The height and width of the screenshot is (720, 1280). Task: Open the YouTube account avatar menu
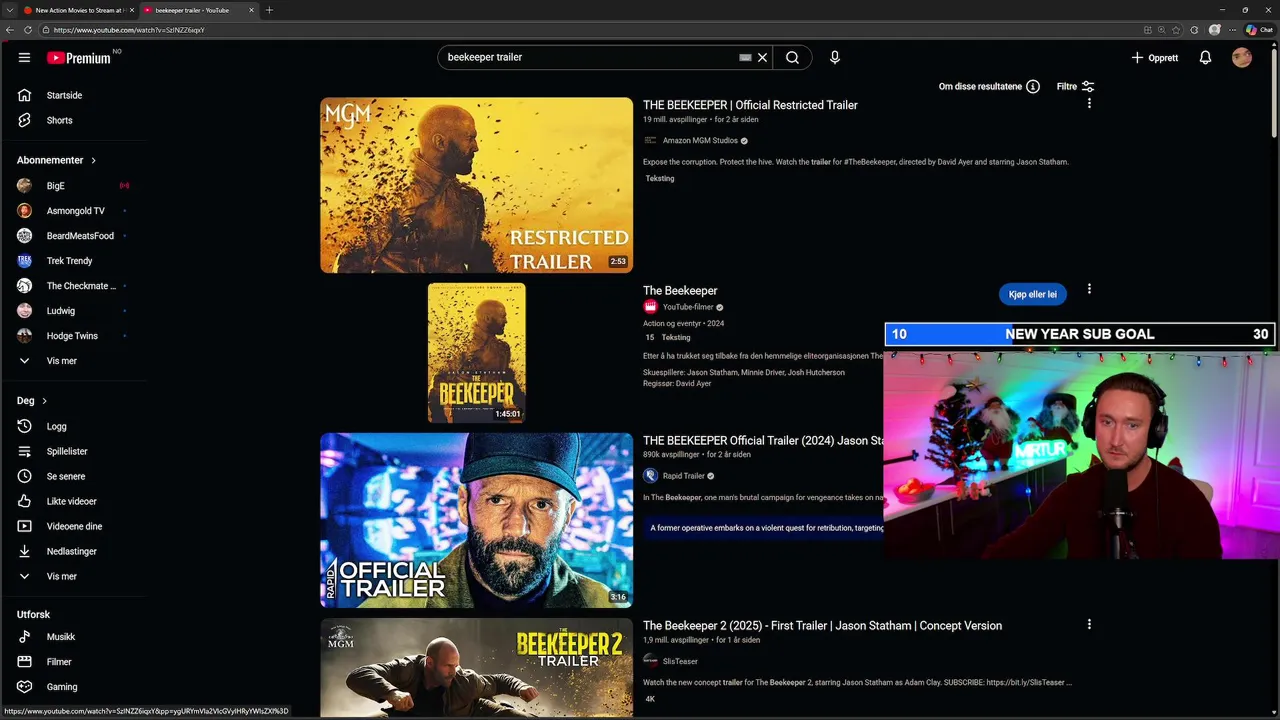[1242, 58]
